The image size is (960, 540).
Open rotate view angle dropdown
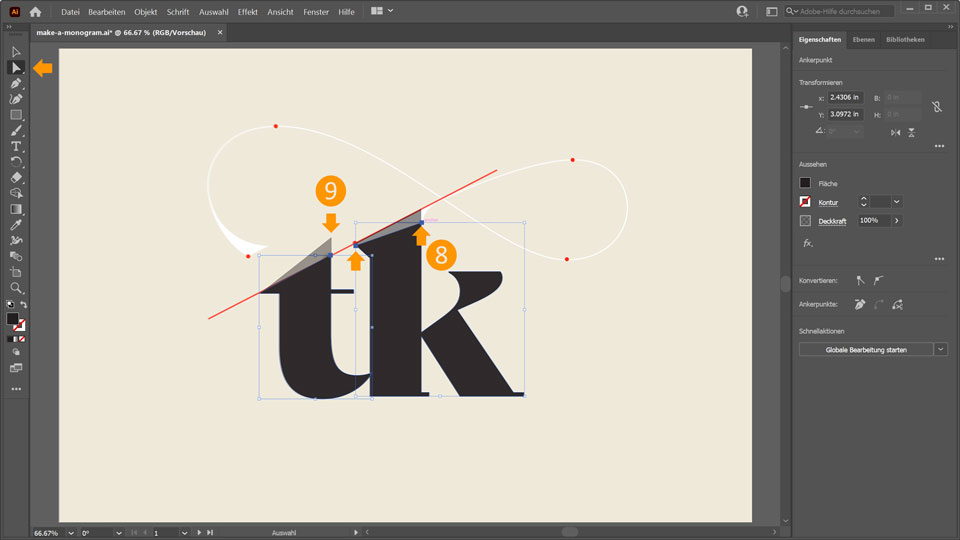[119, 533]
